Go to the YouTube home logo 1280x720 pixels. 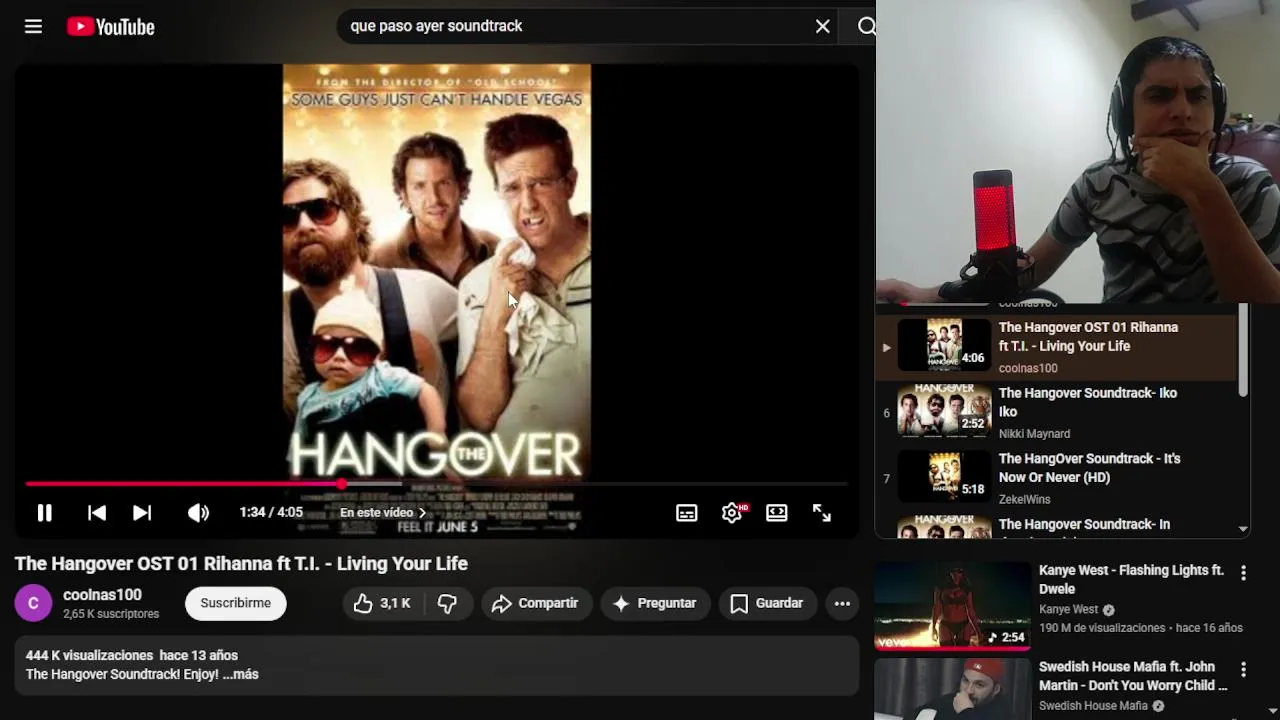[x=111, y=27]
